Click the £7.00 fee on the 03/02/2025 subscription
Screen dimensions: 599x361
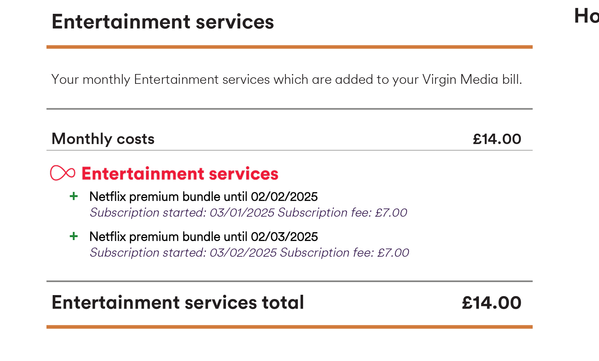tap(393, 253)
